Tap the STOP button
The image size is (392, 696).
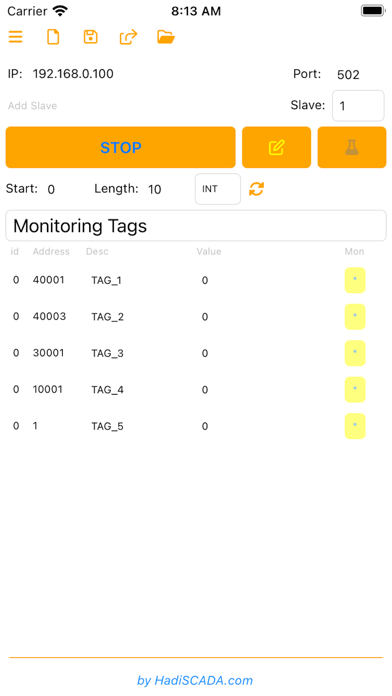pos(120,147)
